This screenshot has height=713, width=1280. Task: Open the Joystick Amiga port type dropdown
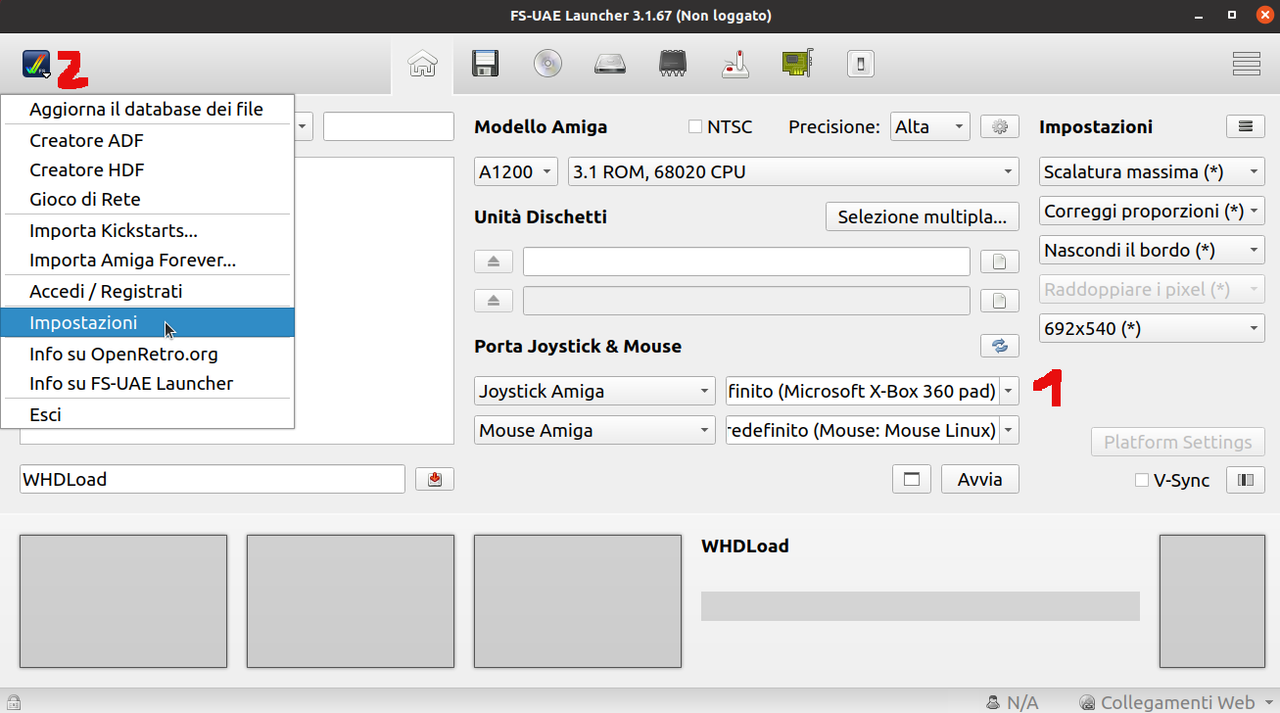pyautogui.click(x=595, y=391)
